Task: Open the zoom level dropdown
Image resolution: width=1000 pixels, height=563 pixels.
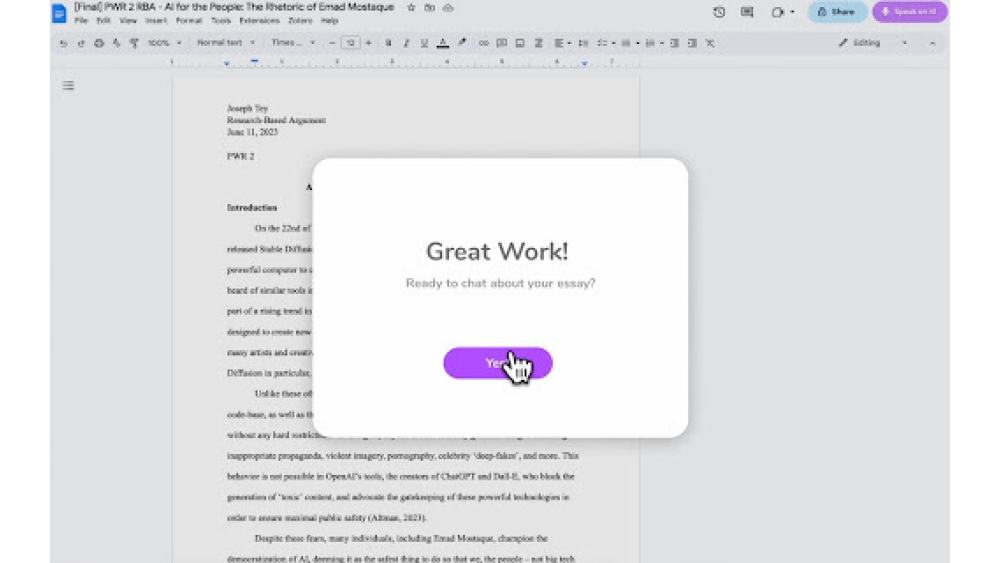Action: pyautogui.click(x=165, y=43)
